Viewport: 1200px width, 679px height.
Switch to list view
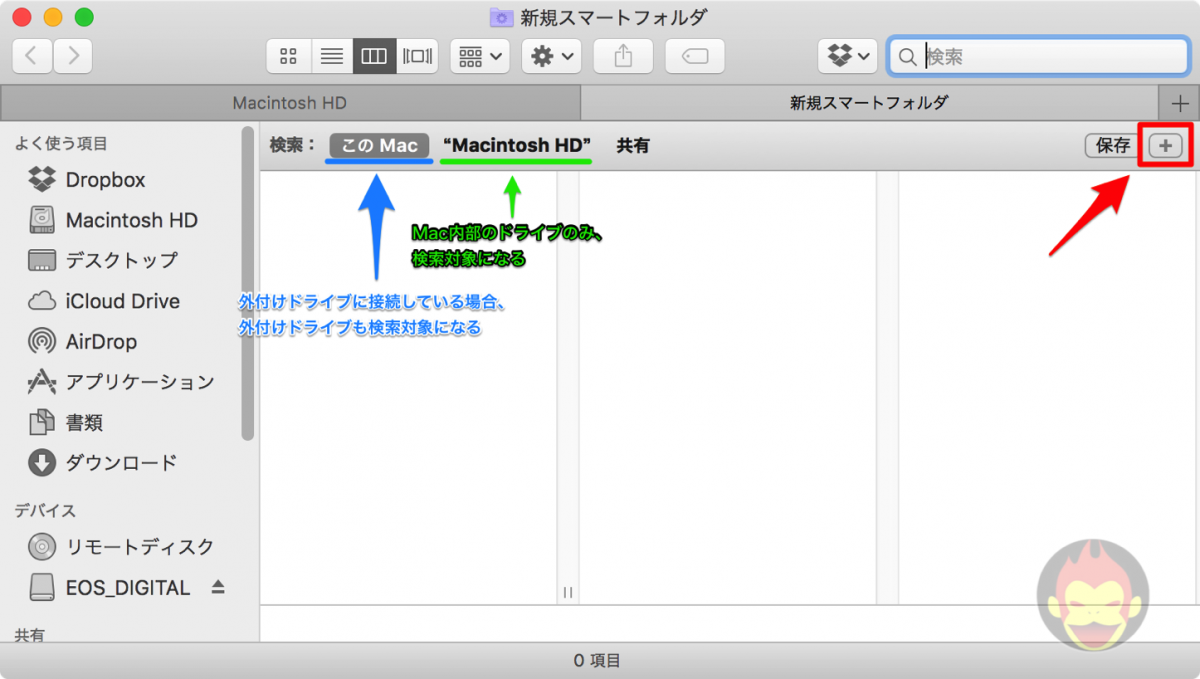[x=331, y=56]
